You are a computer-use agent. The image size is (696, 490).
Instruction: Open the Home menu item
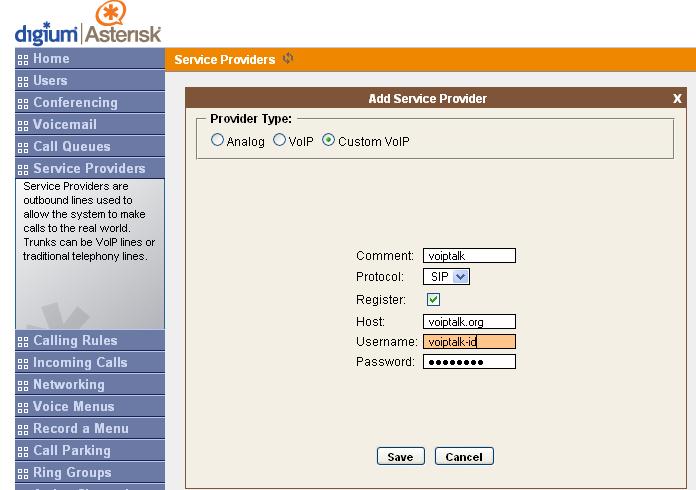(90, 59)
